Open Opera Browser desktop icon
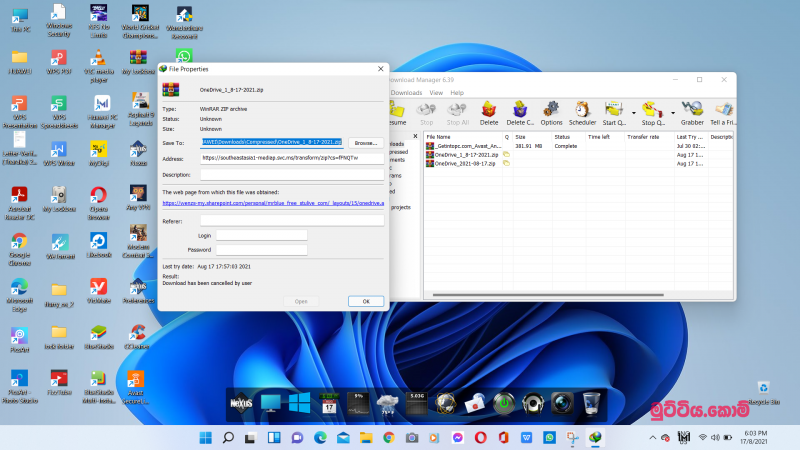The width and height of the screenshot is (800, 450). (98, 203)
